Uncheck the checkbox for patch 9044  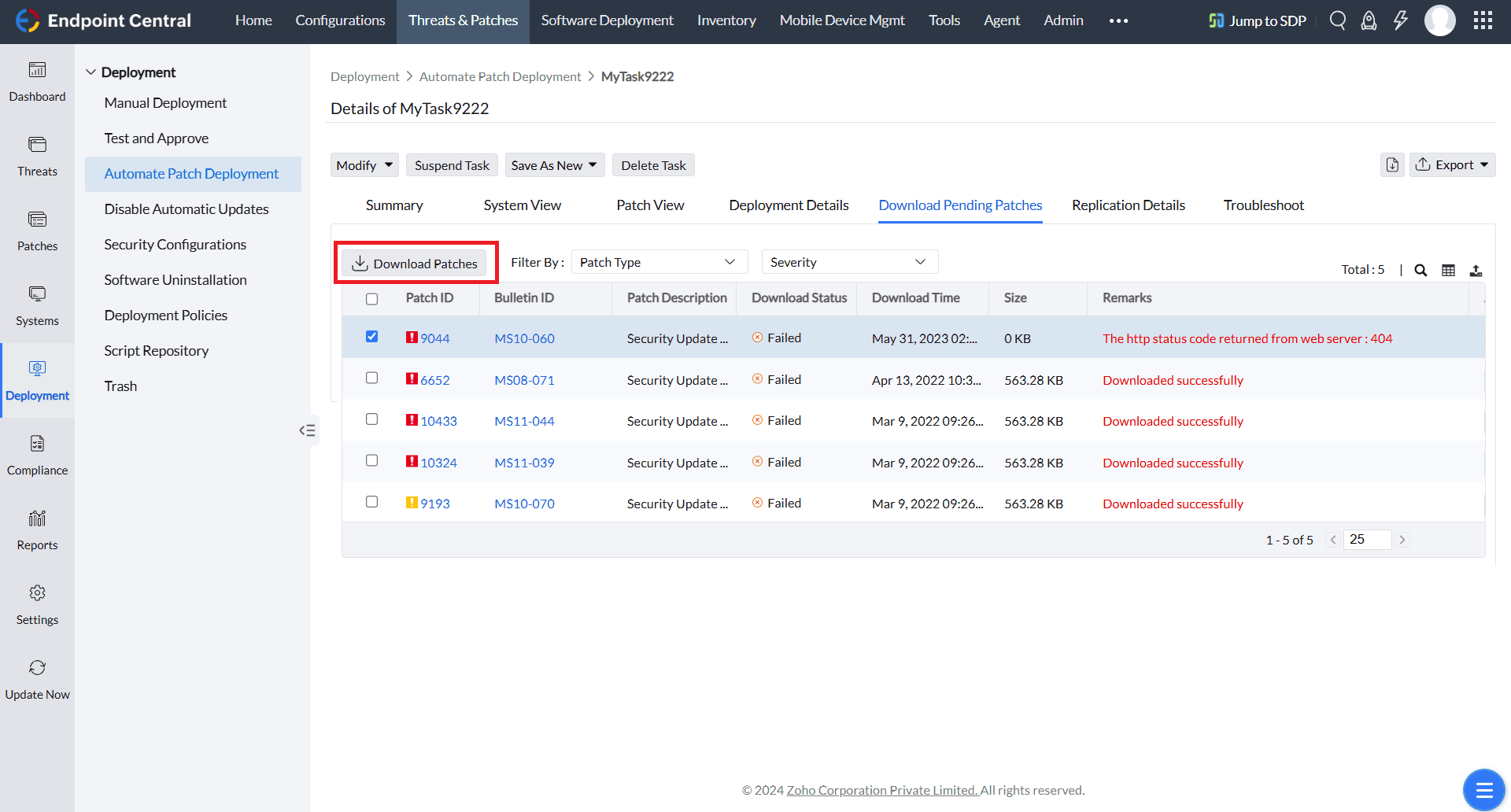click(371, 337)
